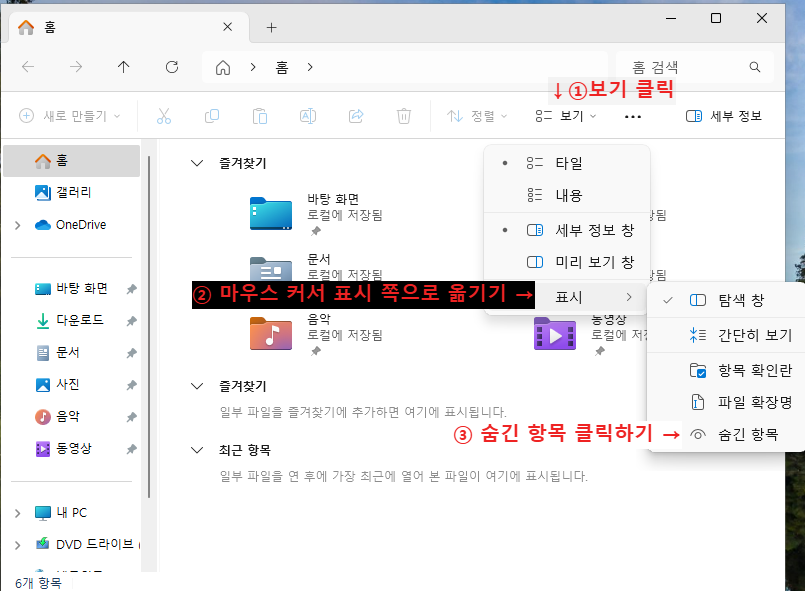Select 내 PC in the sidebar

pos(61,512)
